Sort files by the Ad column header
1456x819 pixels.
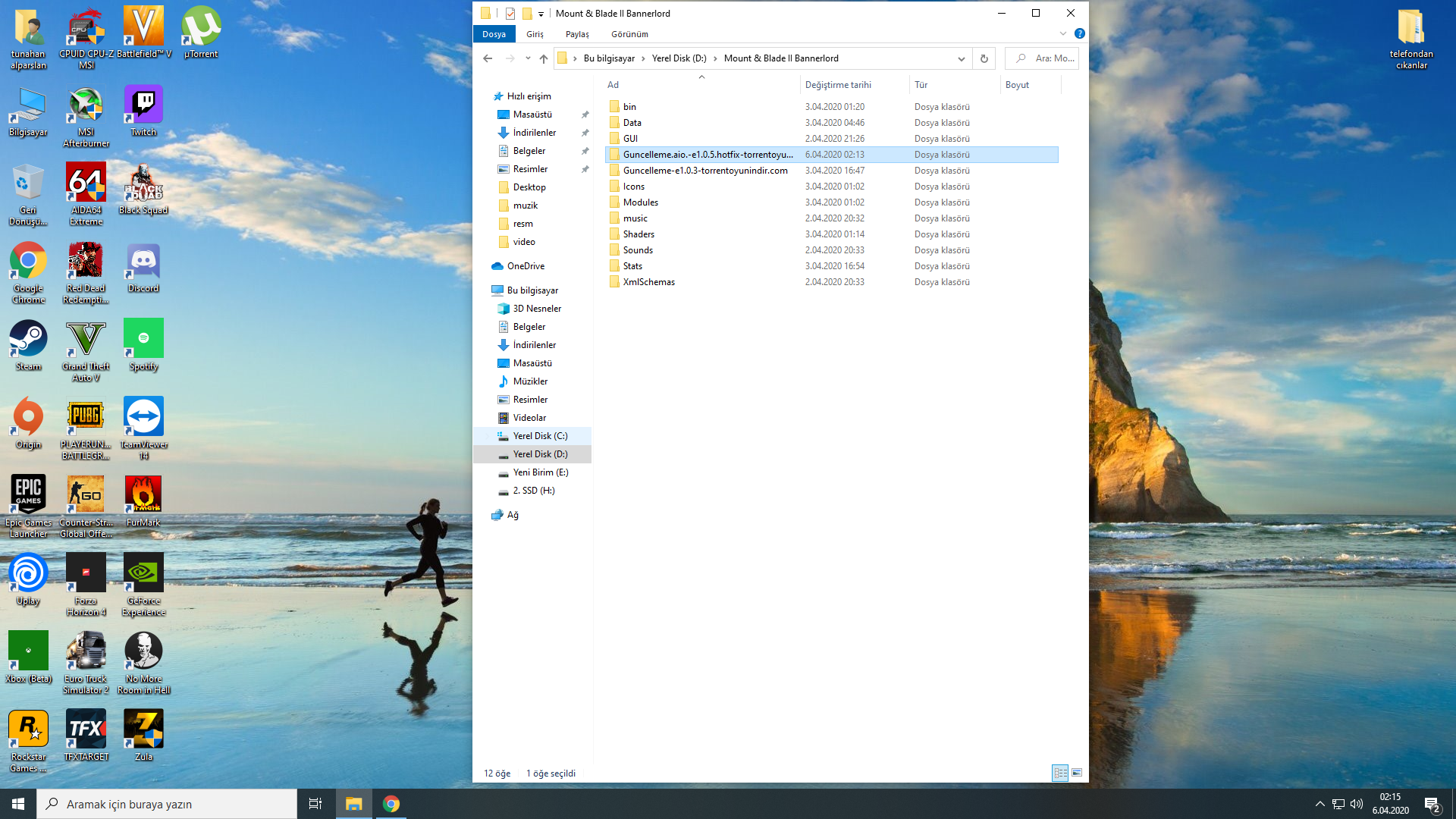click(701, 85)
